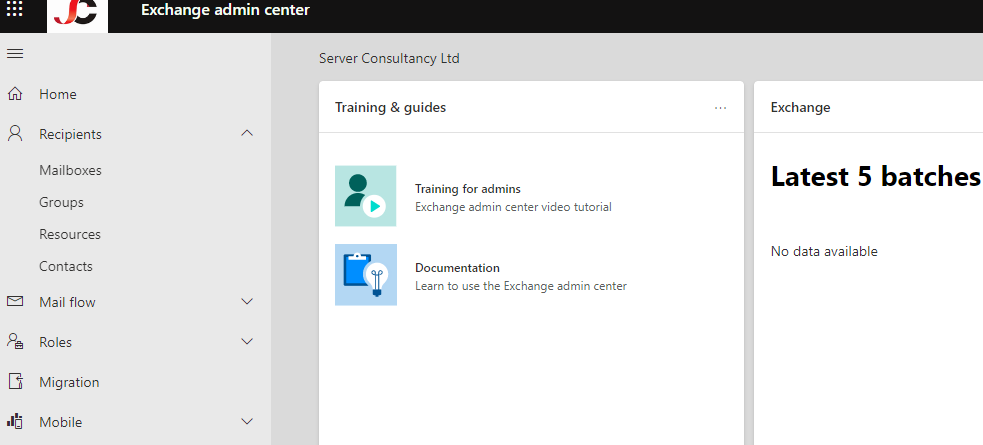The image size is (983, 445).
Task: Open the Documentation clipboard thumbnail
Action: 365,275
